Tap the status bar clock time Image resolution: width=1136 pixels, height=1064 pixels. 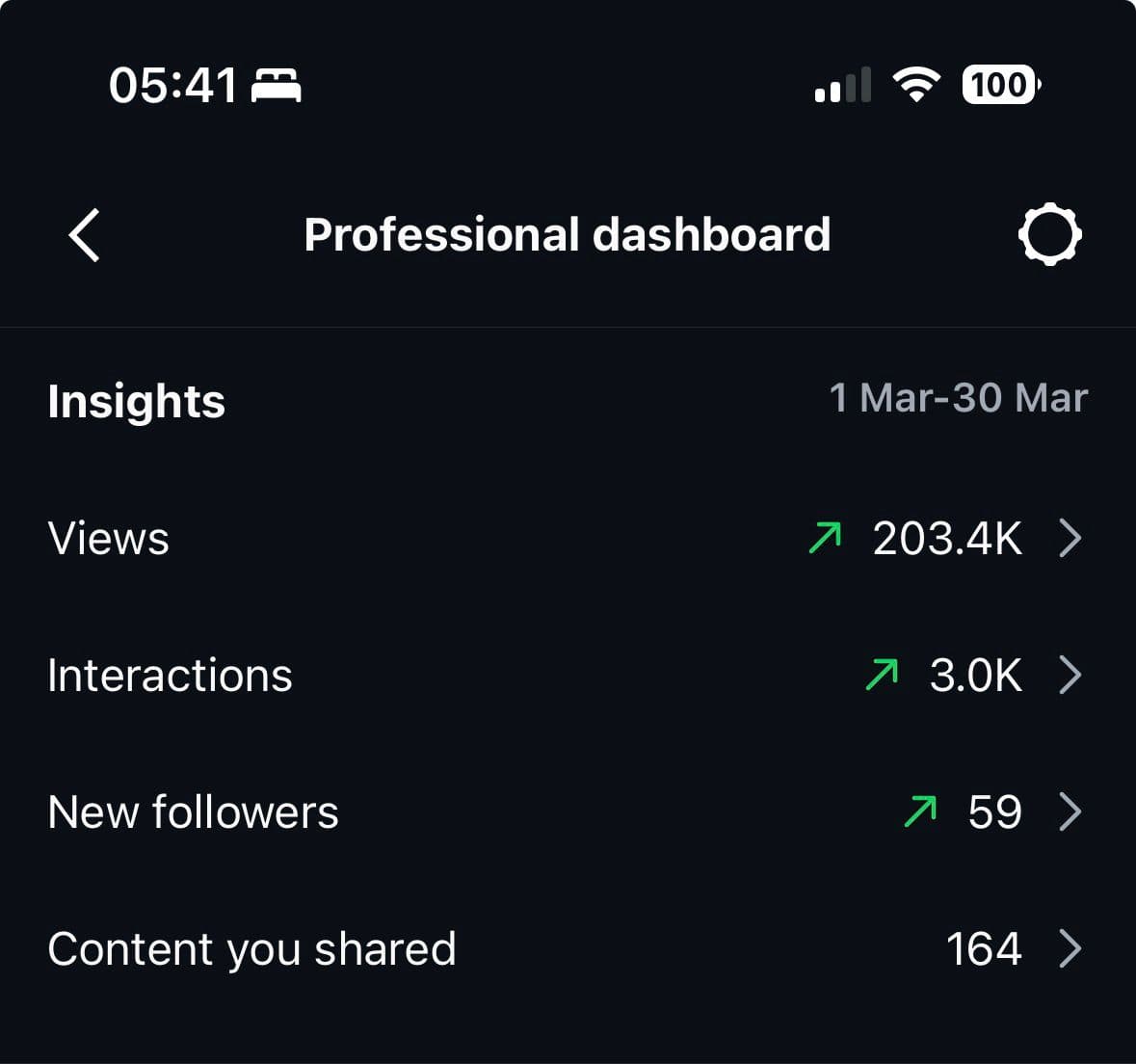coord(172,85)
